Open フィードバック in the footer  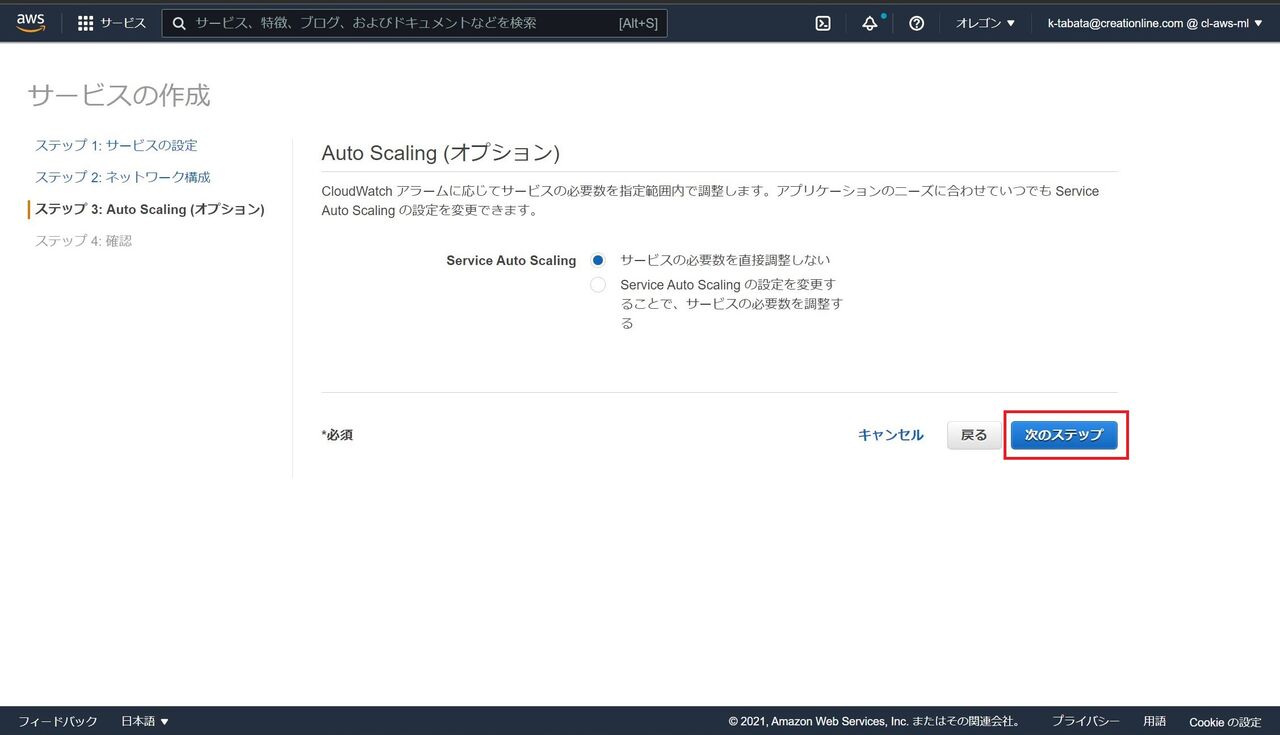[58, 721]
